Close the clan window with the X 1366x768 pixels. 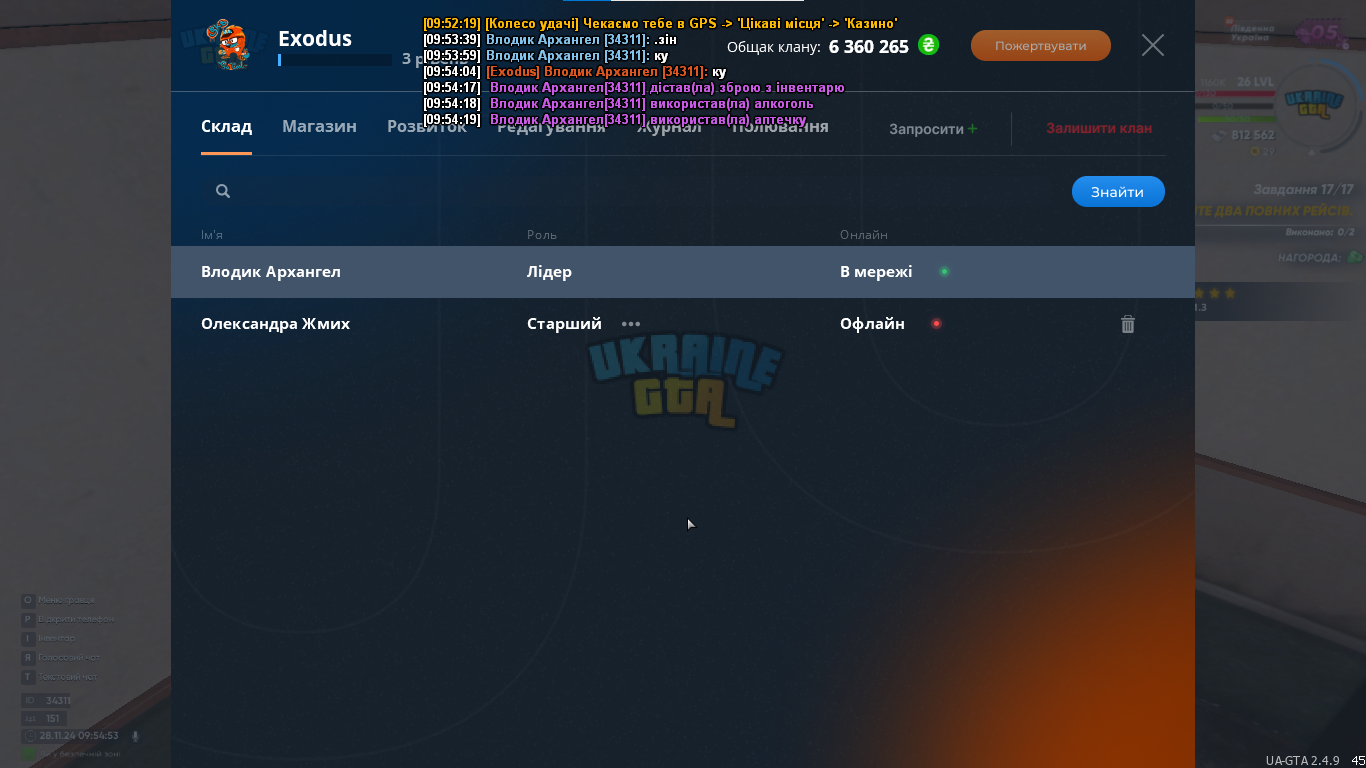point(1153,45)
